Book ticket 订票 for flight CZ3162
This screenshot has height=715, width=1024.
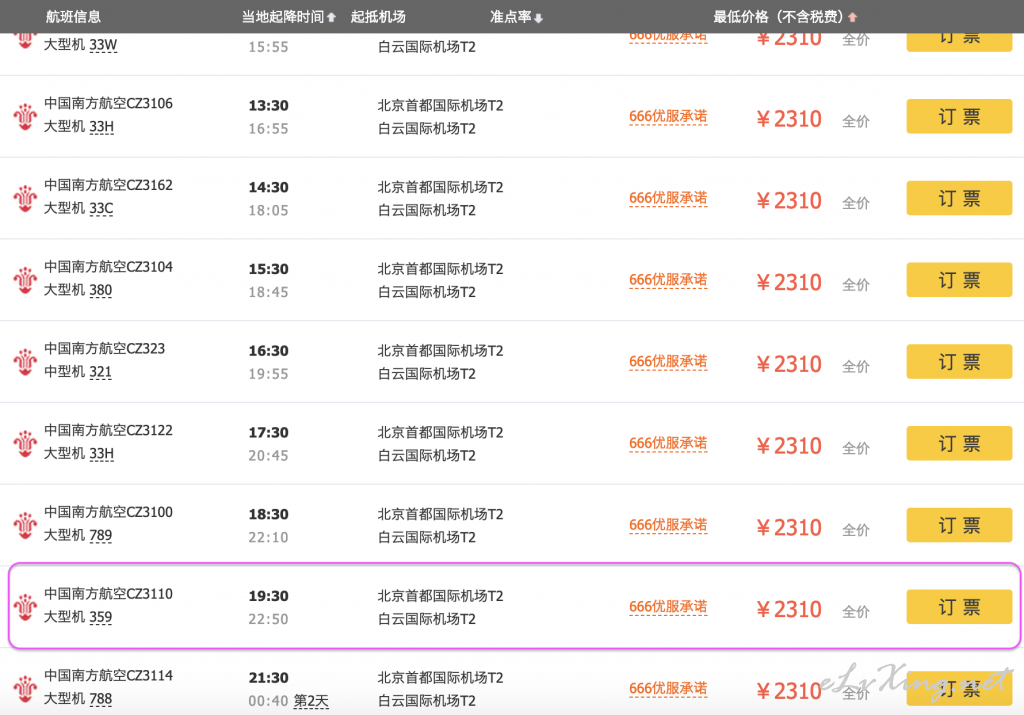point(959,198)
